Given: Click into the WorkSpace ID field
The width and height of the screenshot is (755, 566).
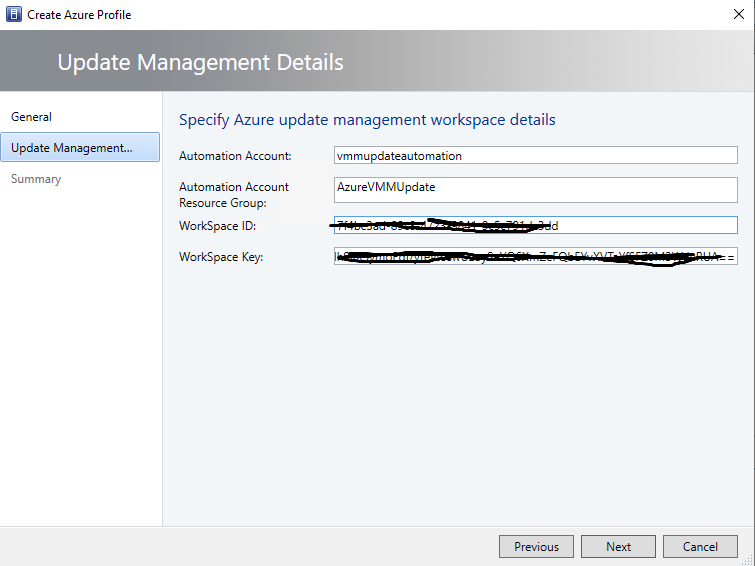Looking at the screenshot, I should [535, 225].
